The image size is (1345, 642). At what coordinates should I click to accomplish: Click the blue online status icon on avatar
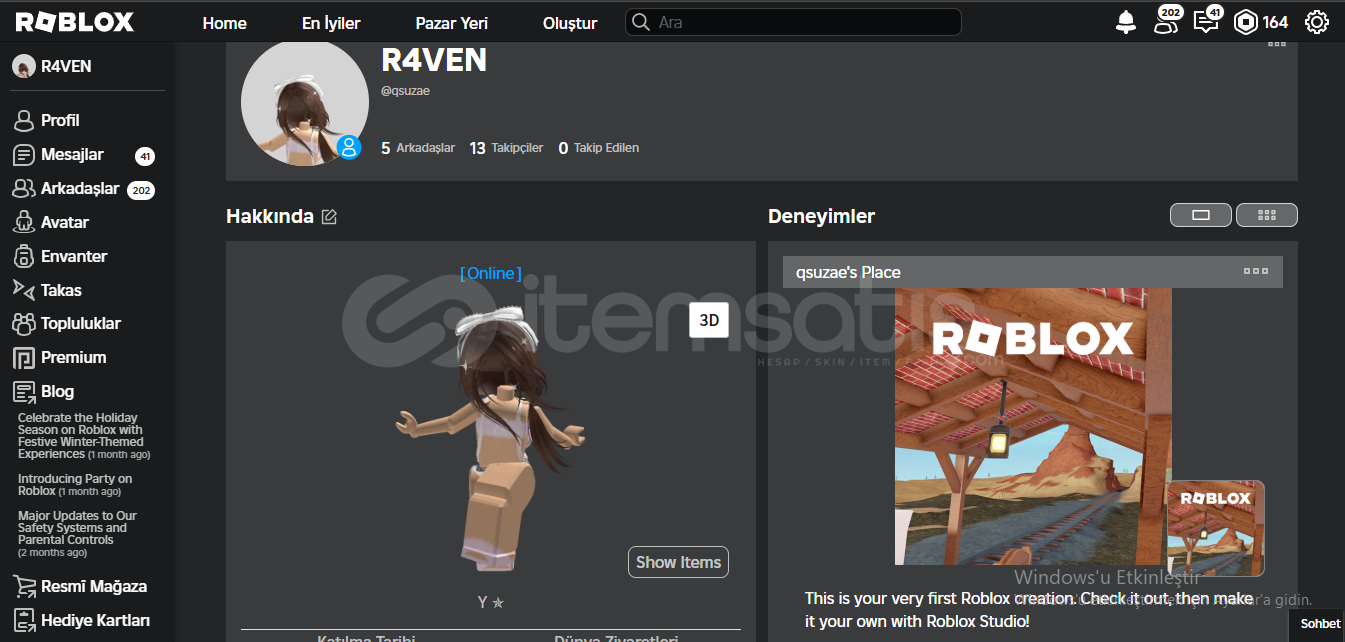point(349,148)
